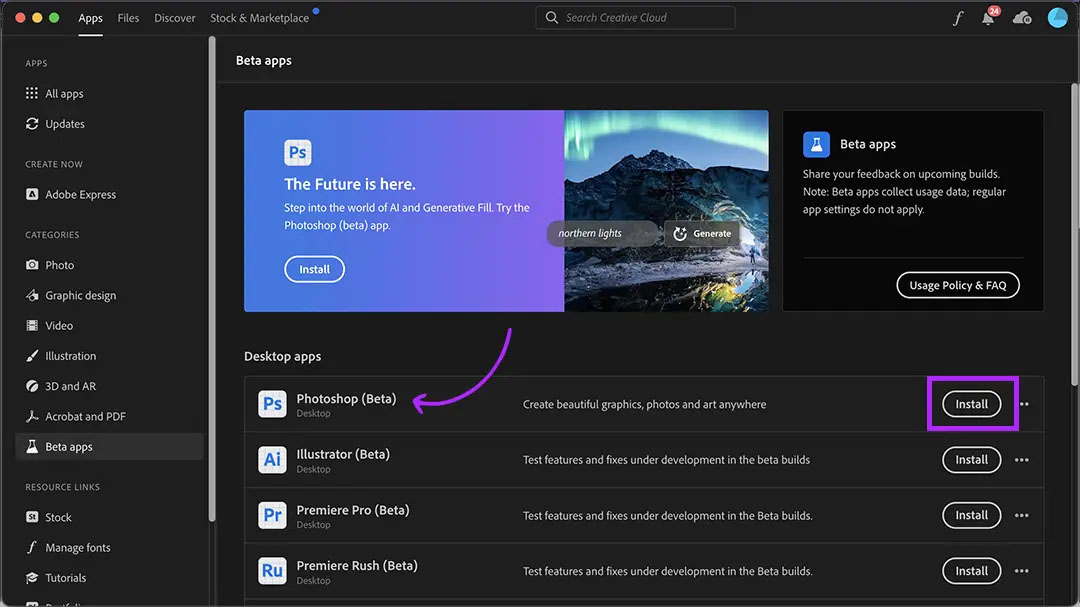Install Illustrator (Beta)
This screenshot has width=1080, height=607.
coord(971,460)
